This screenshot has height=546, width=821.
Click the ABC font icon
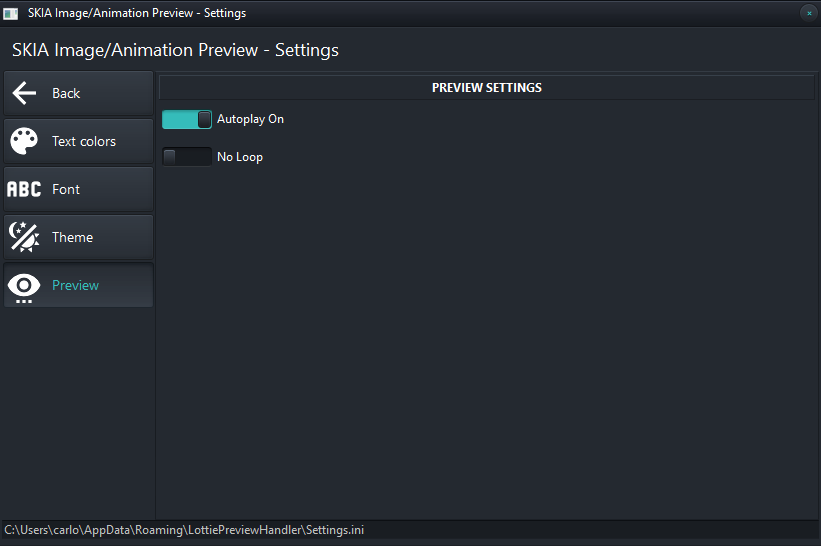pyautogui.click(x=24, y=189)
